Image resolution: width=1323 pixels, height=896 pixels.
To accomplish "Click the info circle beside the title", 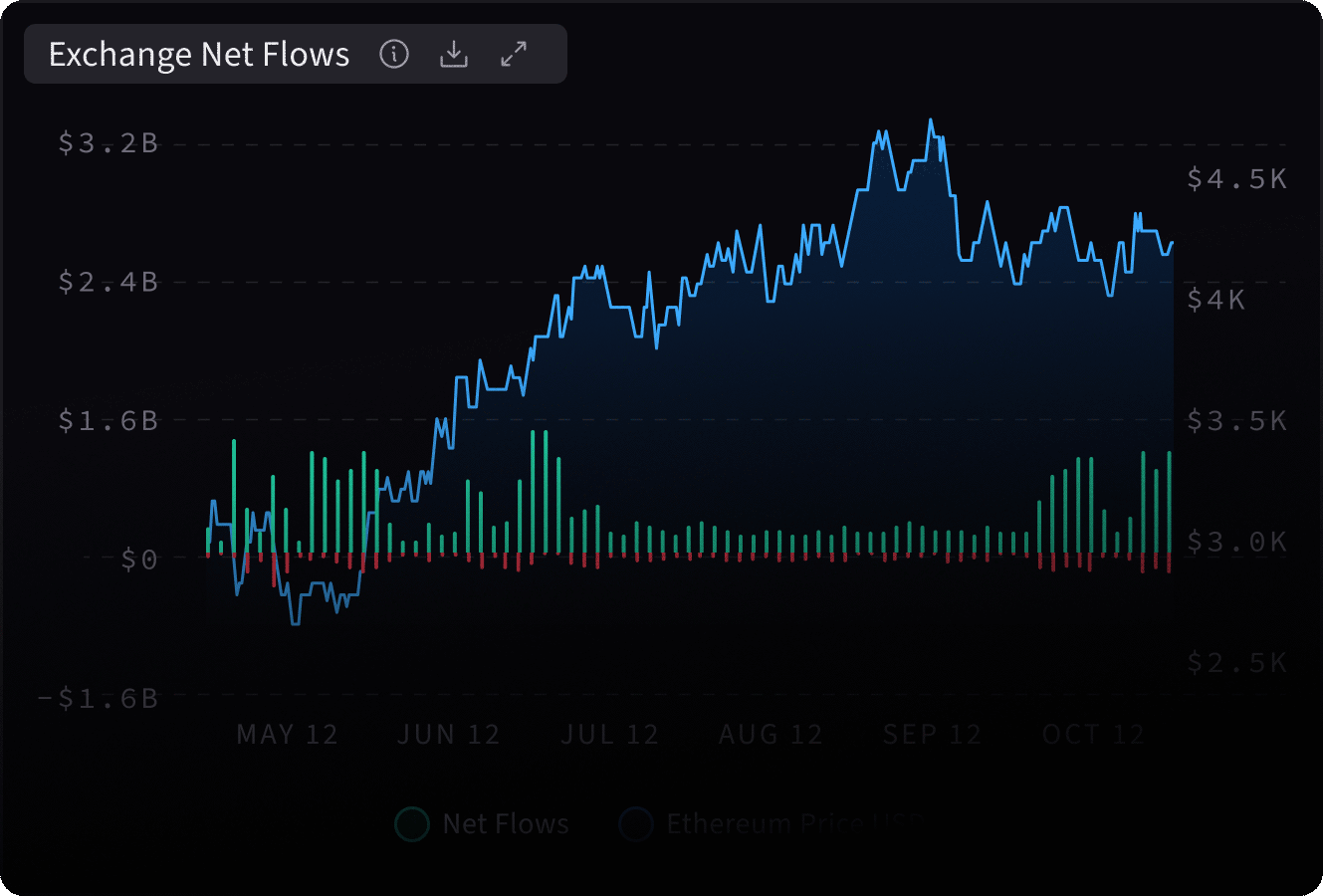I will [x=394, y=55].
